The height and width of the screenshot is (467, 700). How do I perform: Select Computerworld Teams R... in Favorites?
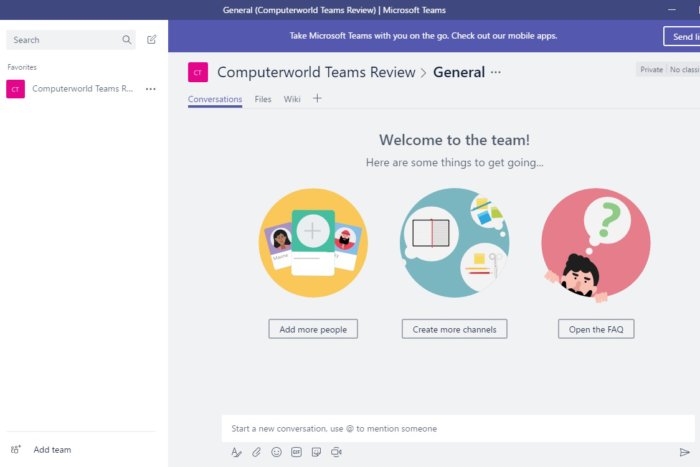pos(83,89)
